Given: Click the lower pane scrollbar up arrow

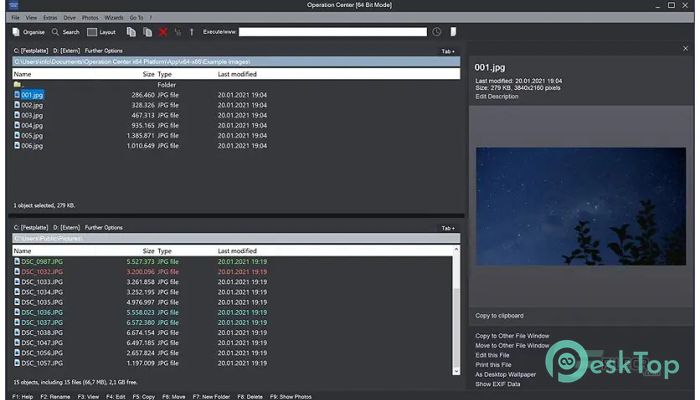Looking at the screenshot, I should click(456, 250).
